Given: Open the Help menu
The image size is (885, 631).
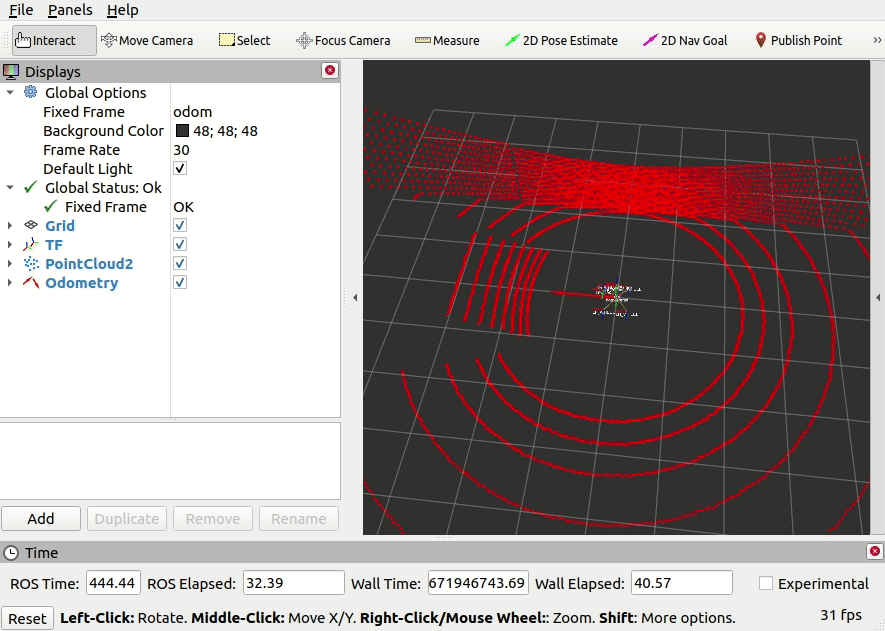Looking at the screenshot, I should click(x=122, y=10).
